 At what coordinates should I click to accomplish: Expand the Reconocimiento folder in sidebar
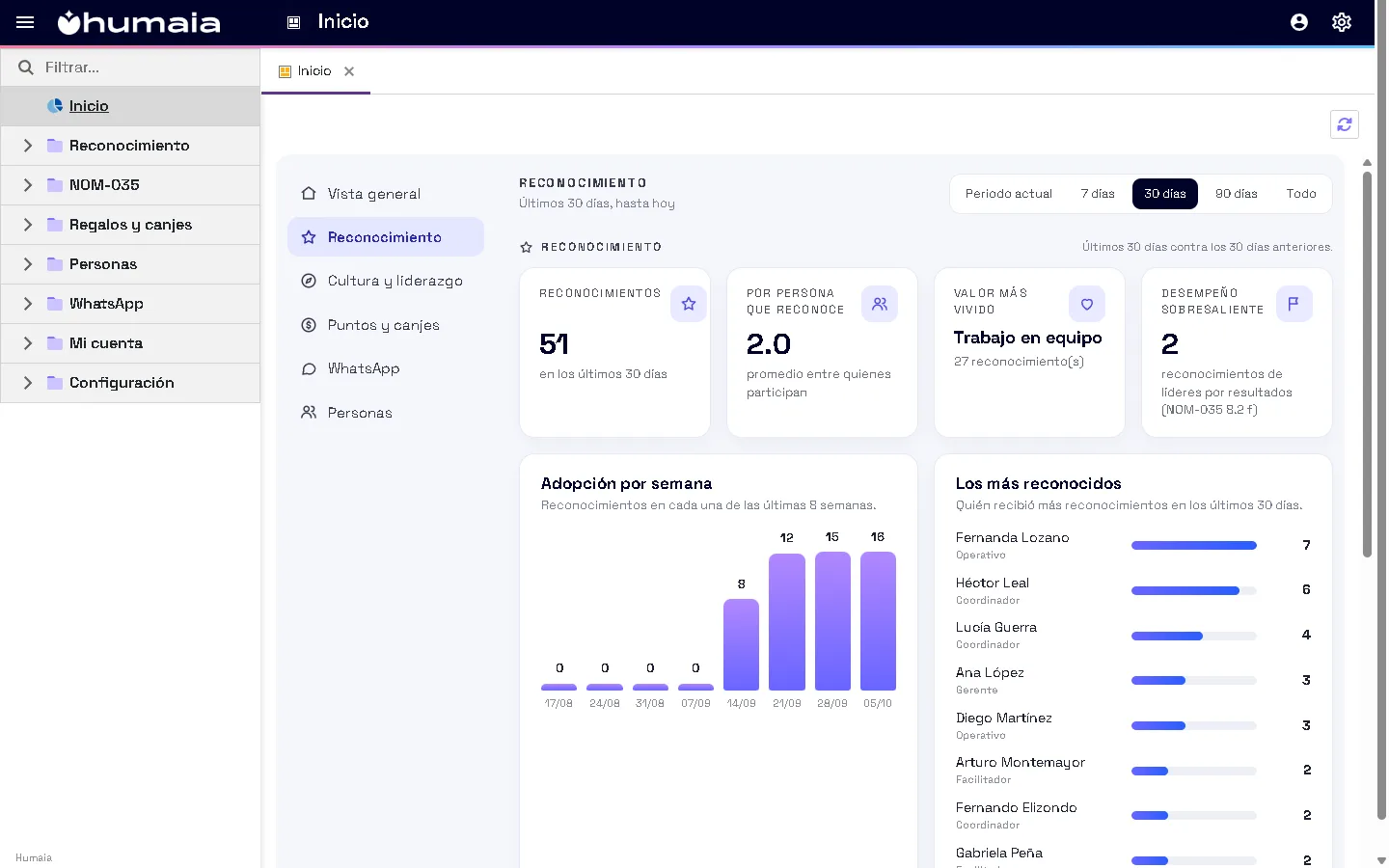click(28, 146)
